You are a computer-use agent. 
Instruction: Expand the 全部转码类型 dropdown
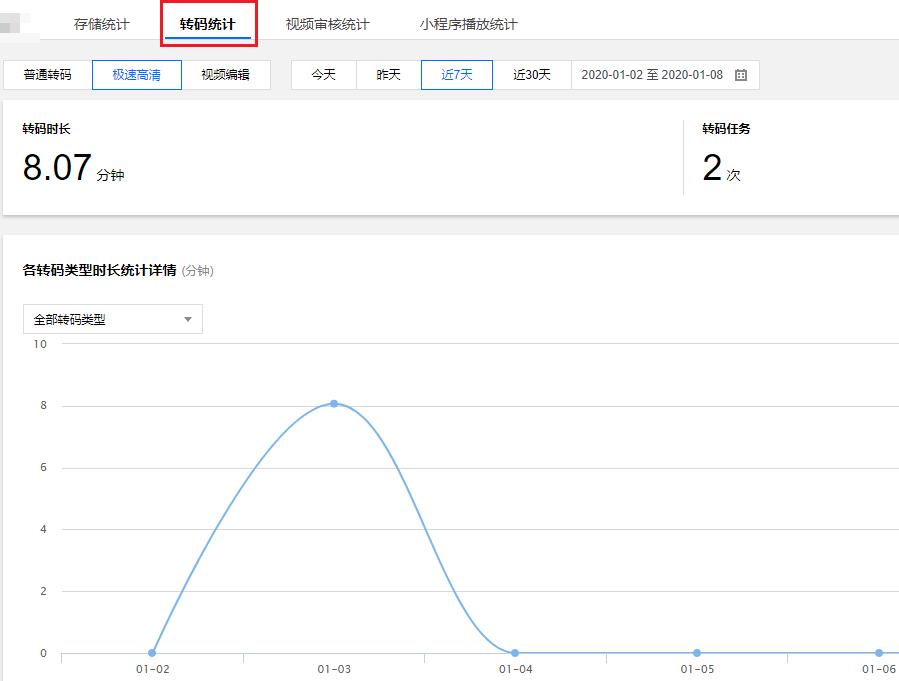pos(113,319)
